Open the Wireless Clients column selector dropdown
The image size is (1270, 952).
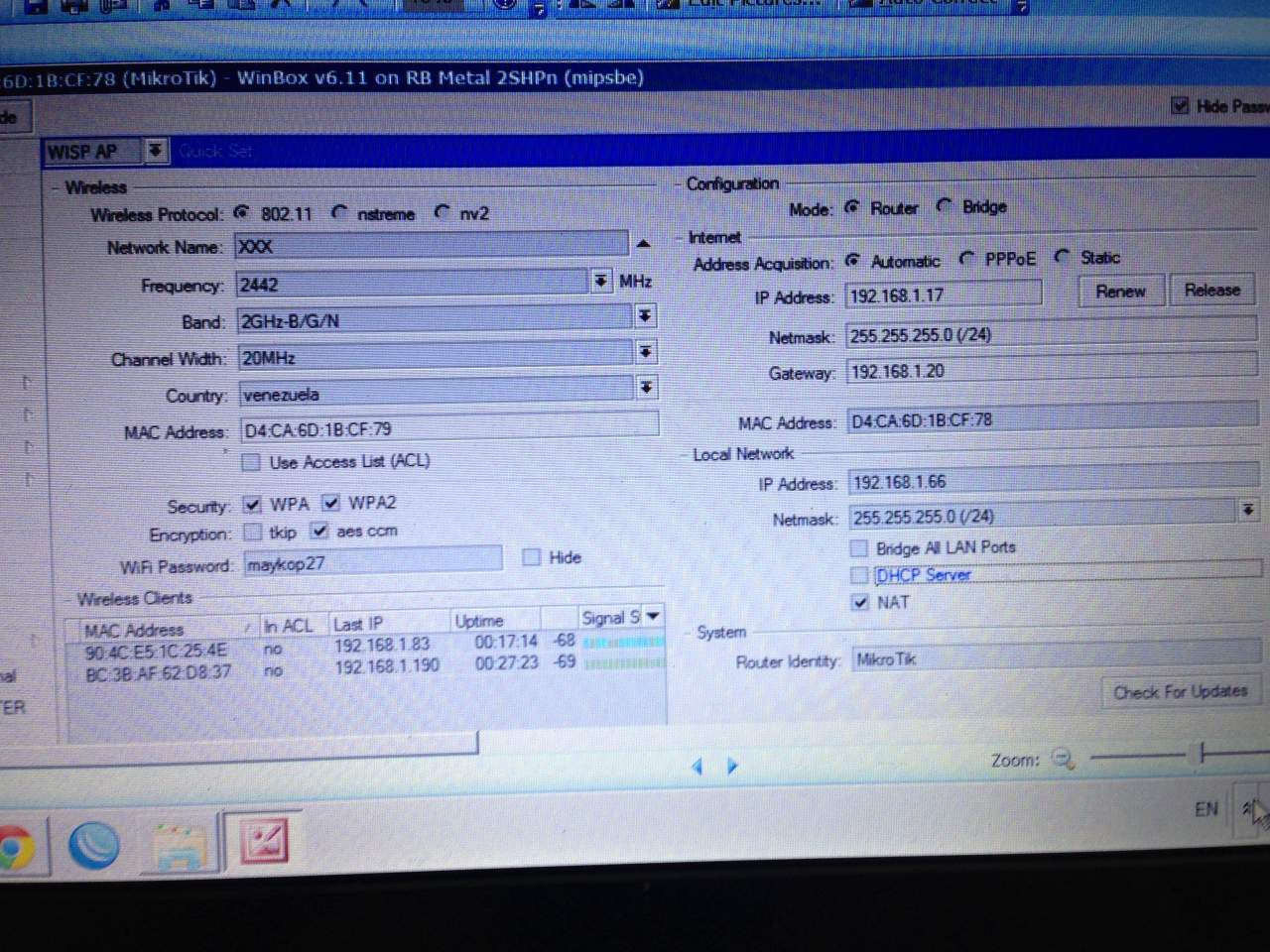click(x=653, y=616)
